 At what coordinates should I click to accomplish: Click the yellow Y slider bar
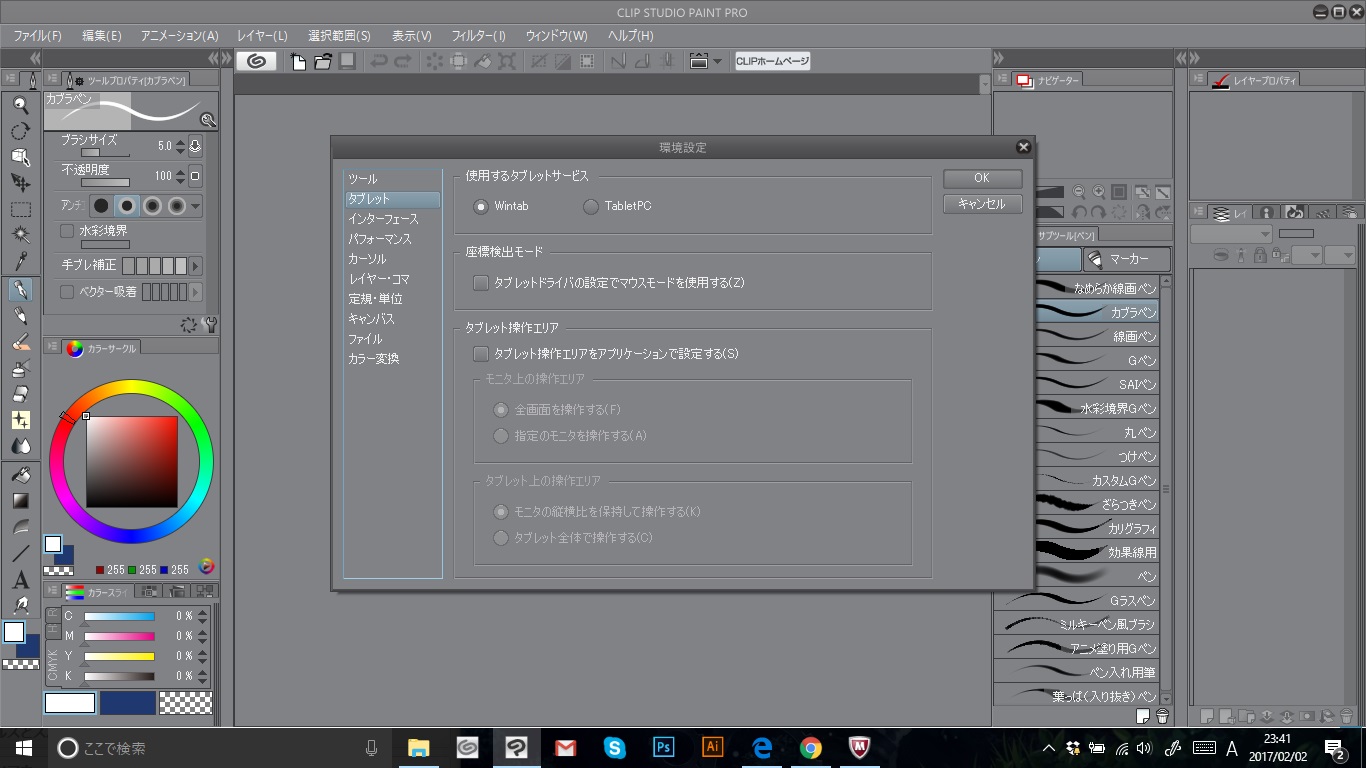[x=119, y=656]
